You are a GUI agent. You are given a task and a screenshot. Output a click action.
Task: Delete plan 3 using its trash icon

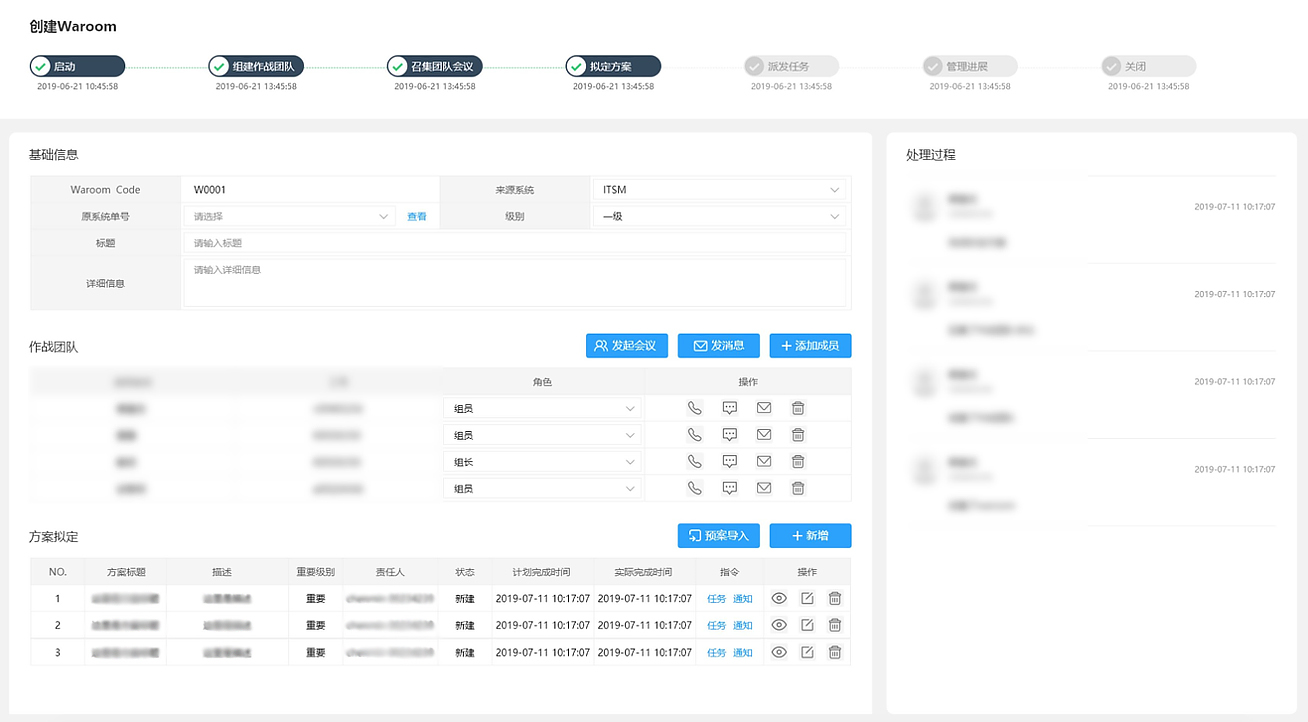(834, 651)
